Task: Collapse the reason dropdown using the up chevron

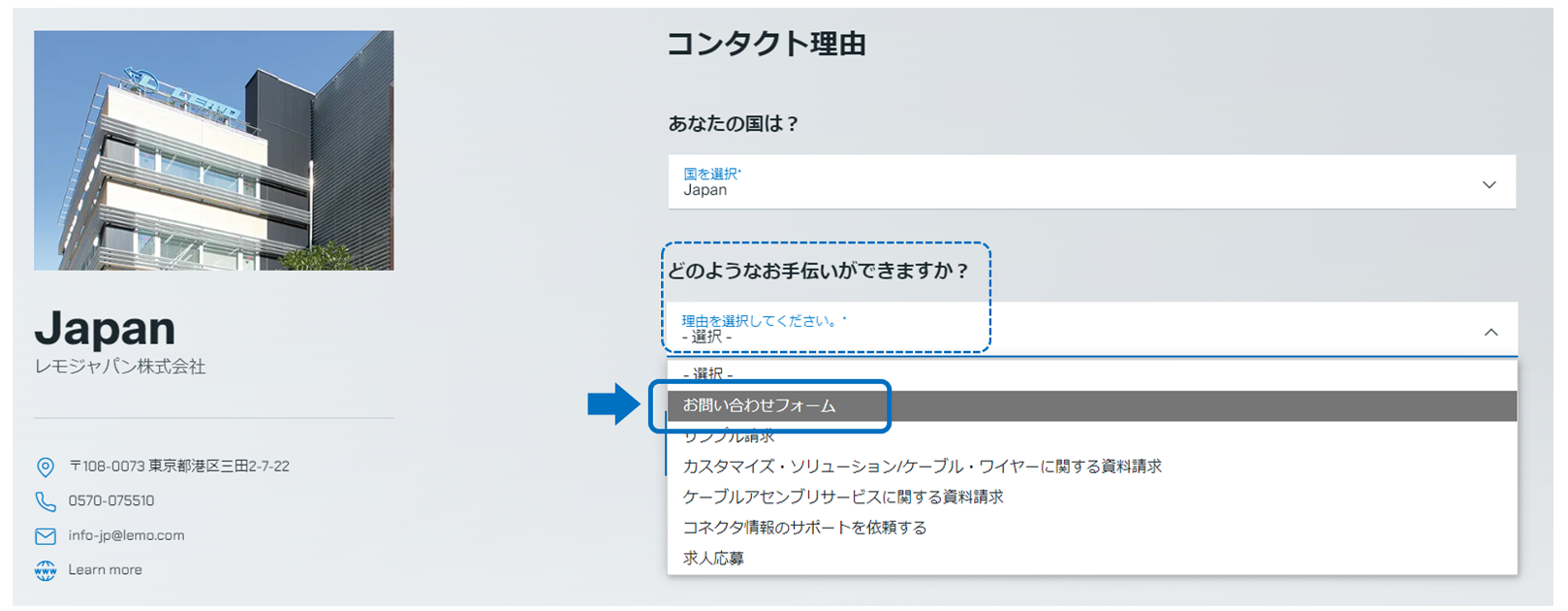Action: 1490,333
